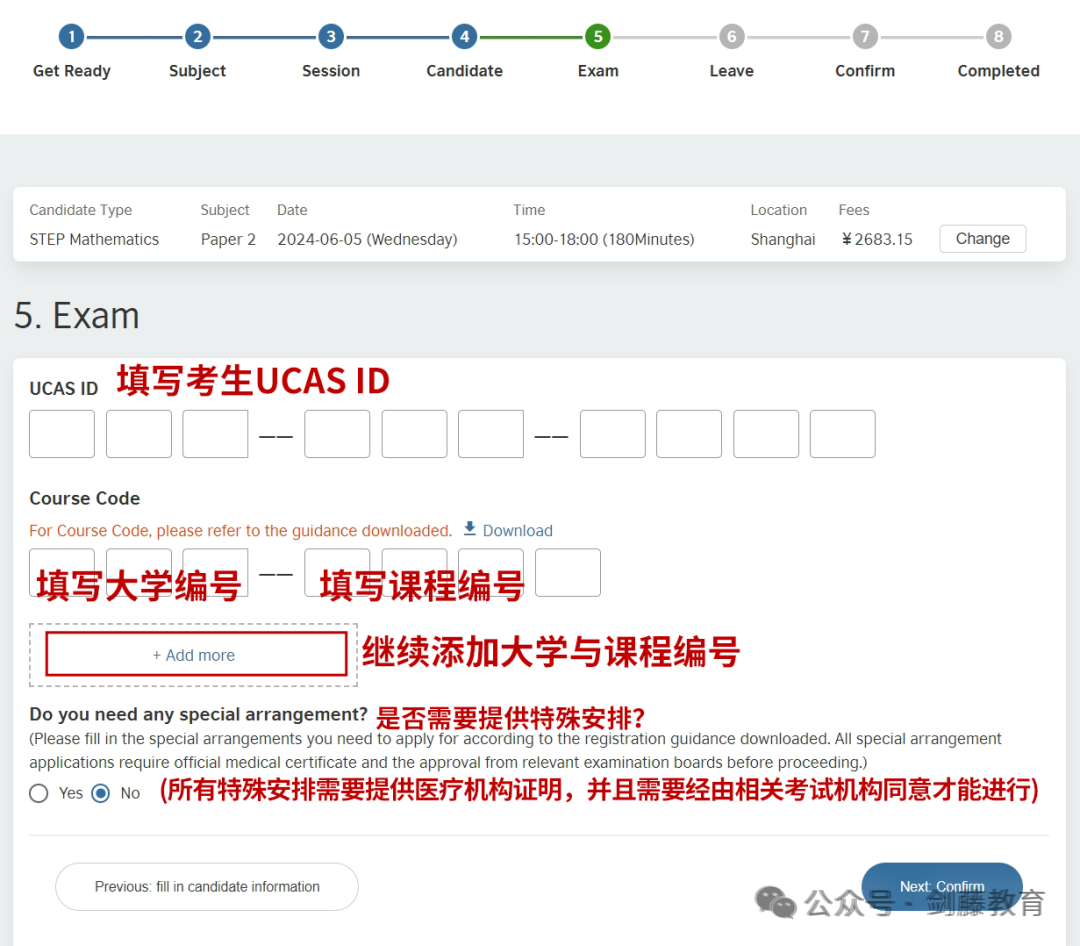Click the 5. Exam heading
This screenshot has width=1080, height=946.
(x=76, y=316)
